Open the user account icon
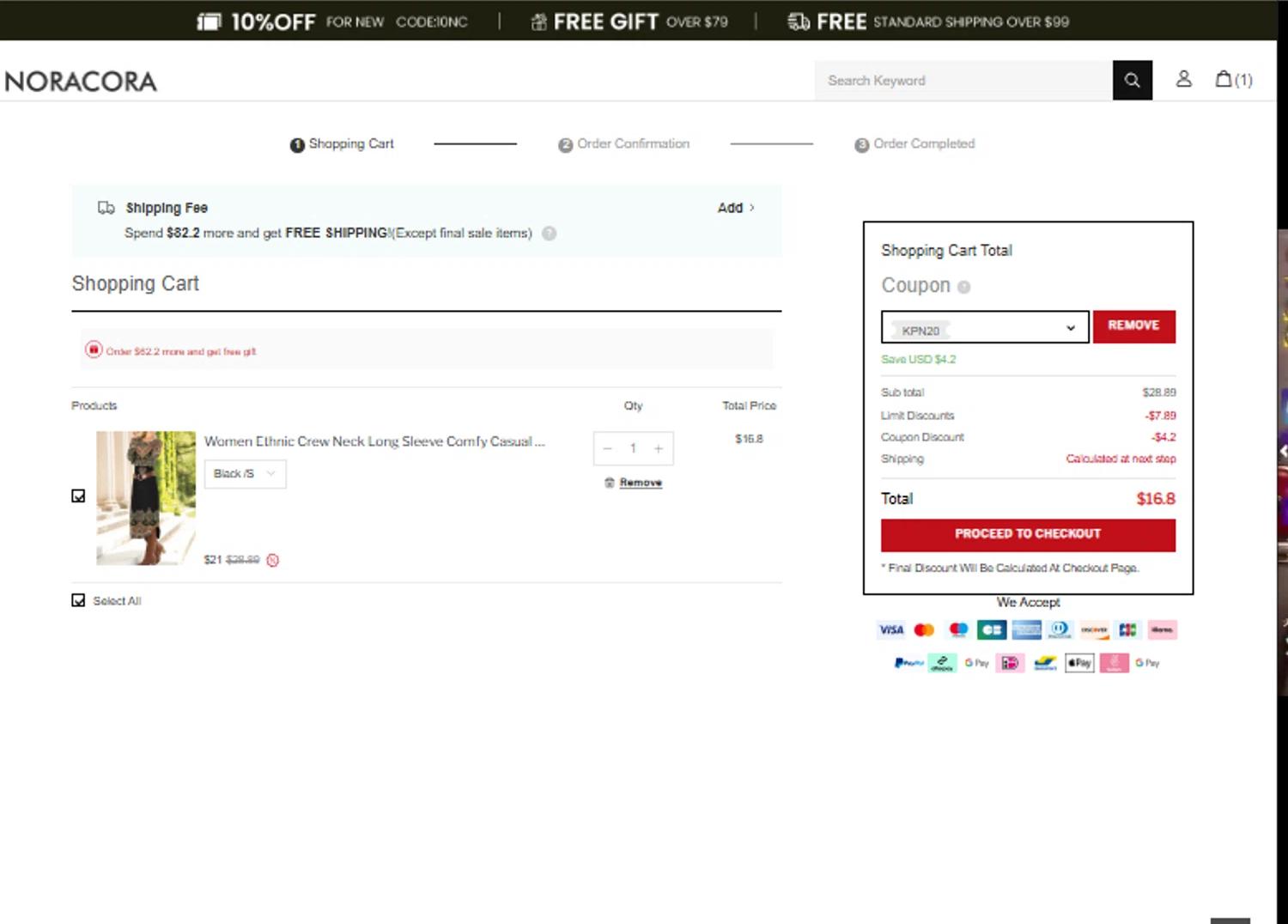Image resolution: width=1288 pixels, height=924 pixels. click(x=1183, y=79)
